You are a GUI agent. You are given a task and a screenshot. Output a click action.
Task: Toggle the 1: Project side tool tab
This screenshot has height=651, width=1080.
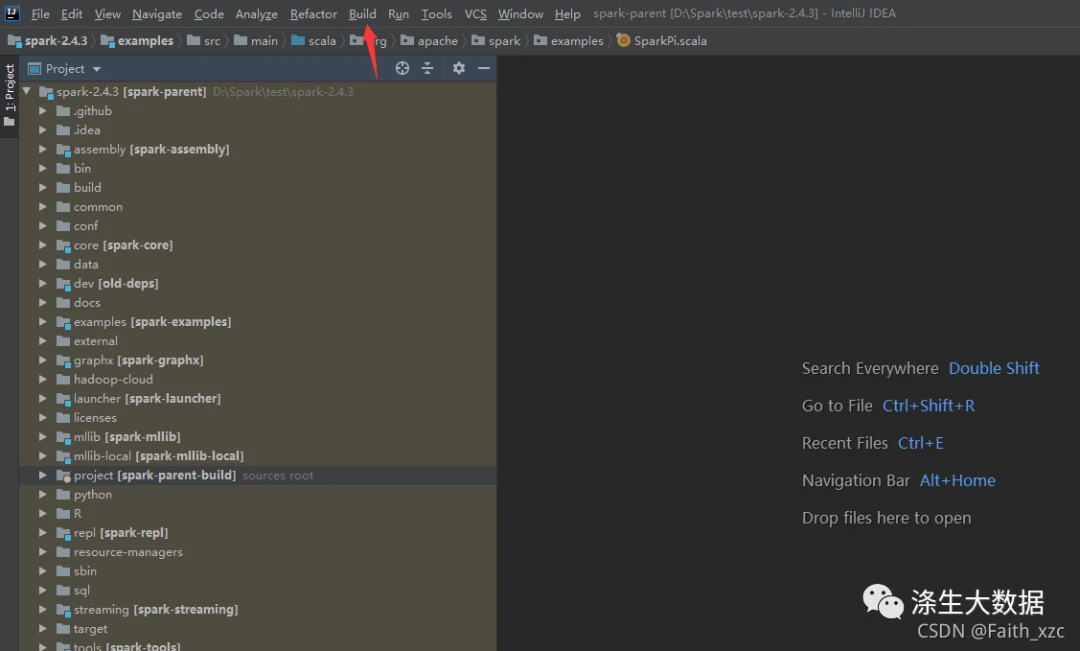[x=9, y=95]
